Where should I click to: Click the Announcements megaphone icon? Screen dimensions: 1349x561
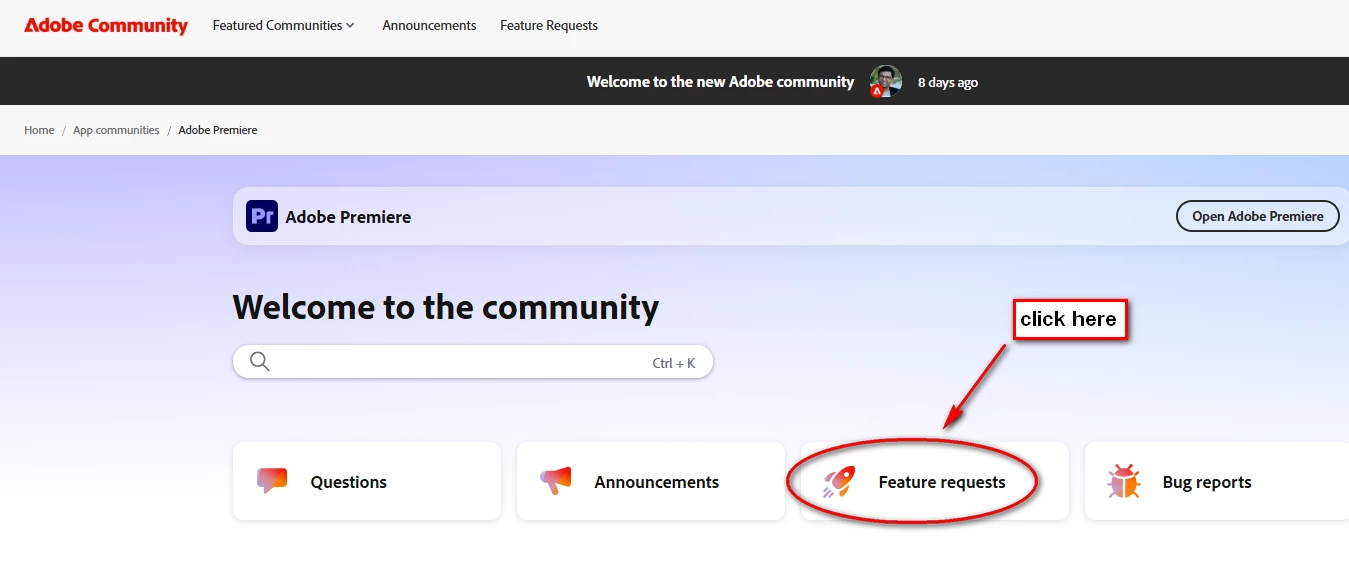[x=555, y=481]
